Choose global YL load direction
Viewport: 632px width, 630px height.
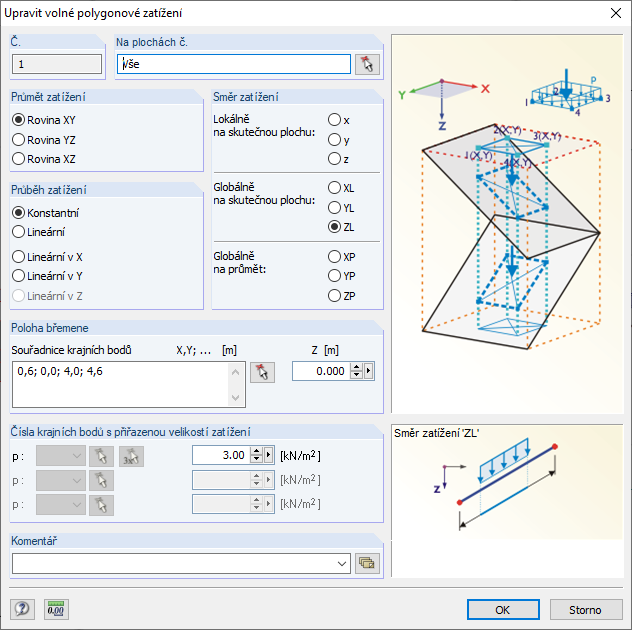[x=341, y=208]
